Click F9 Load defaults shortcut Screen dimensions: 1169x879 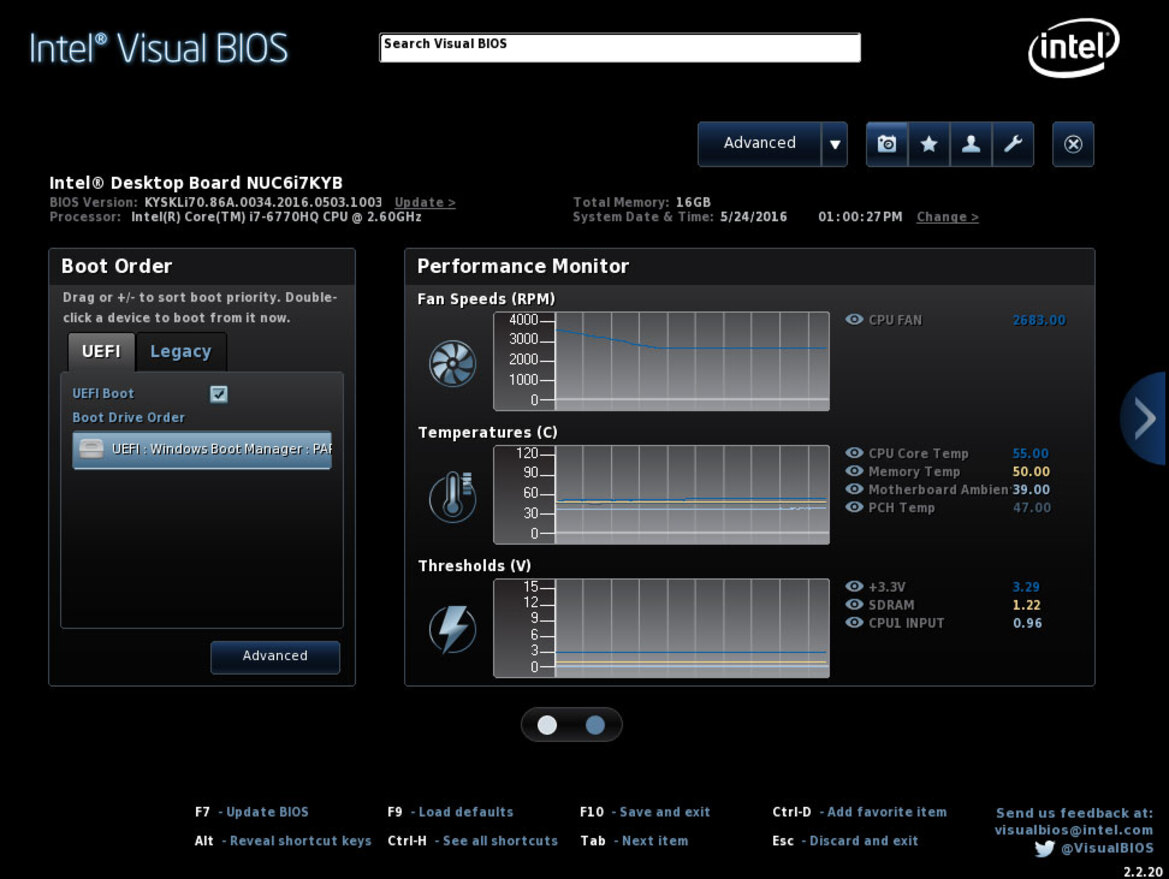coord(450,812)
